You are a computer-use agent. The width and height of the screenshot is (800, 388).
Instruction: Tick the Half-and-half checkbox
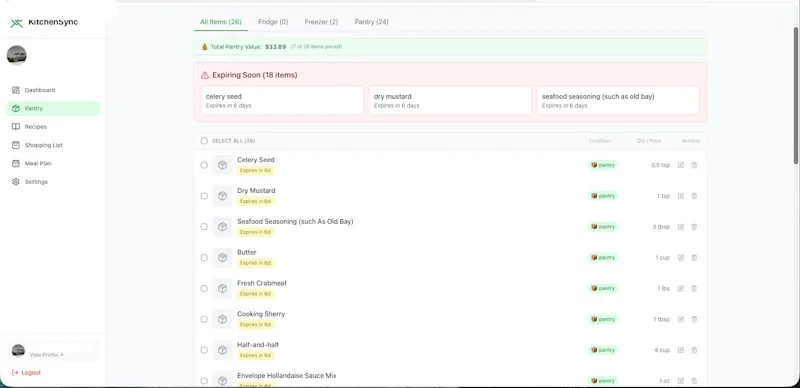[204, 350]
